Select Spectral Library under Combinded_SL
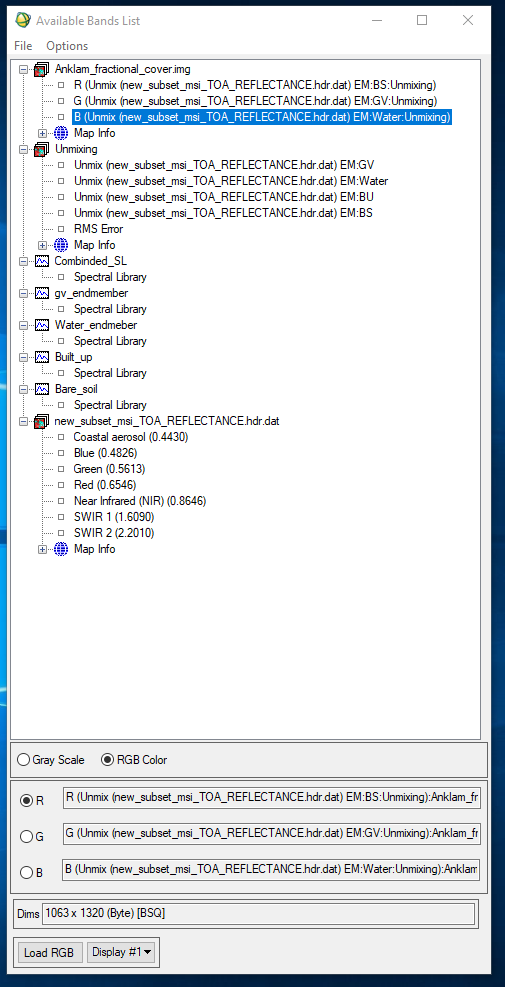 coord(110,277)
